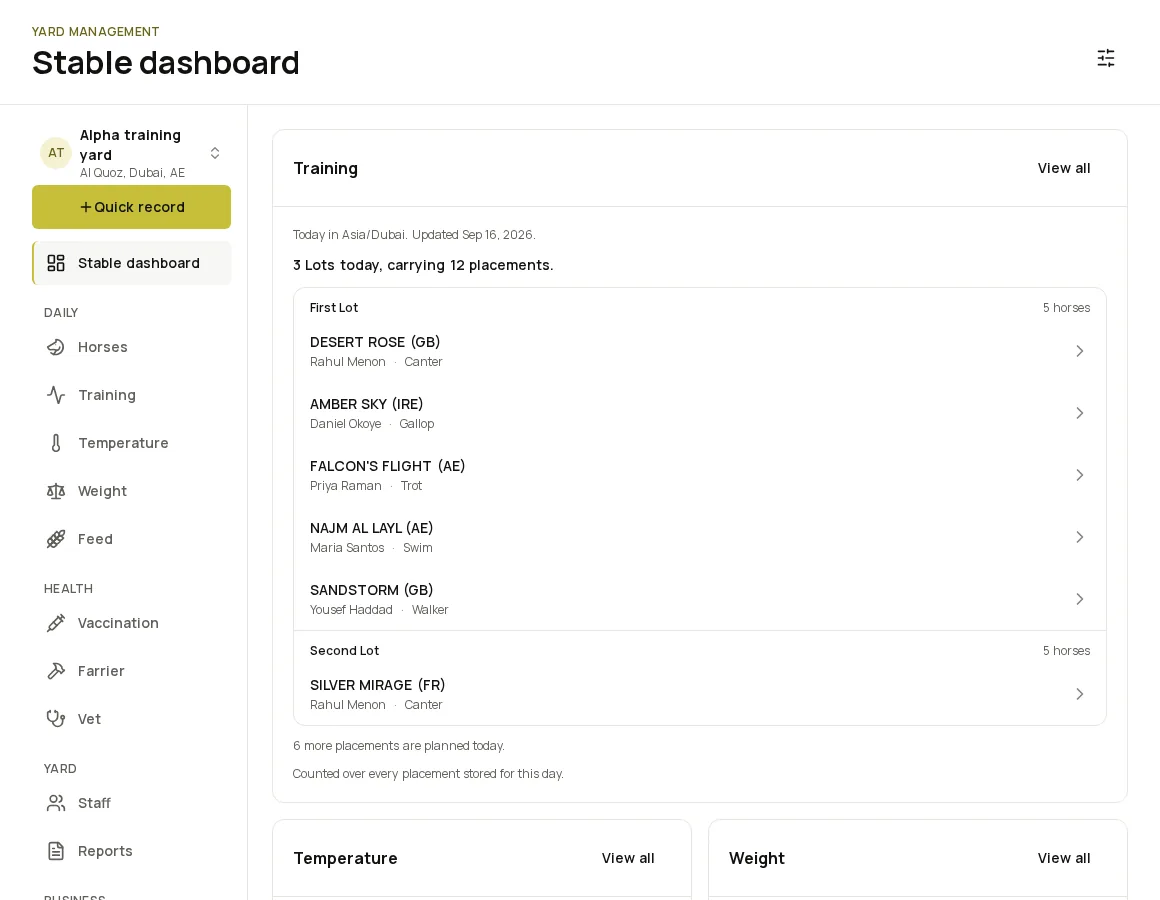Open the DESERT ROSE (GB) row chevron
The image size is (1160, 900).
(x=1079, y=351)
